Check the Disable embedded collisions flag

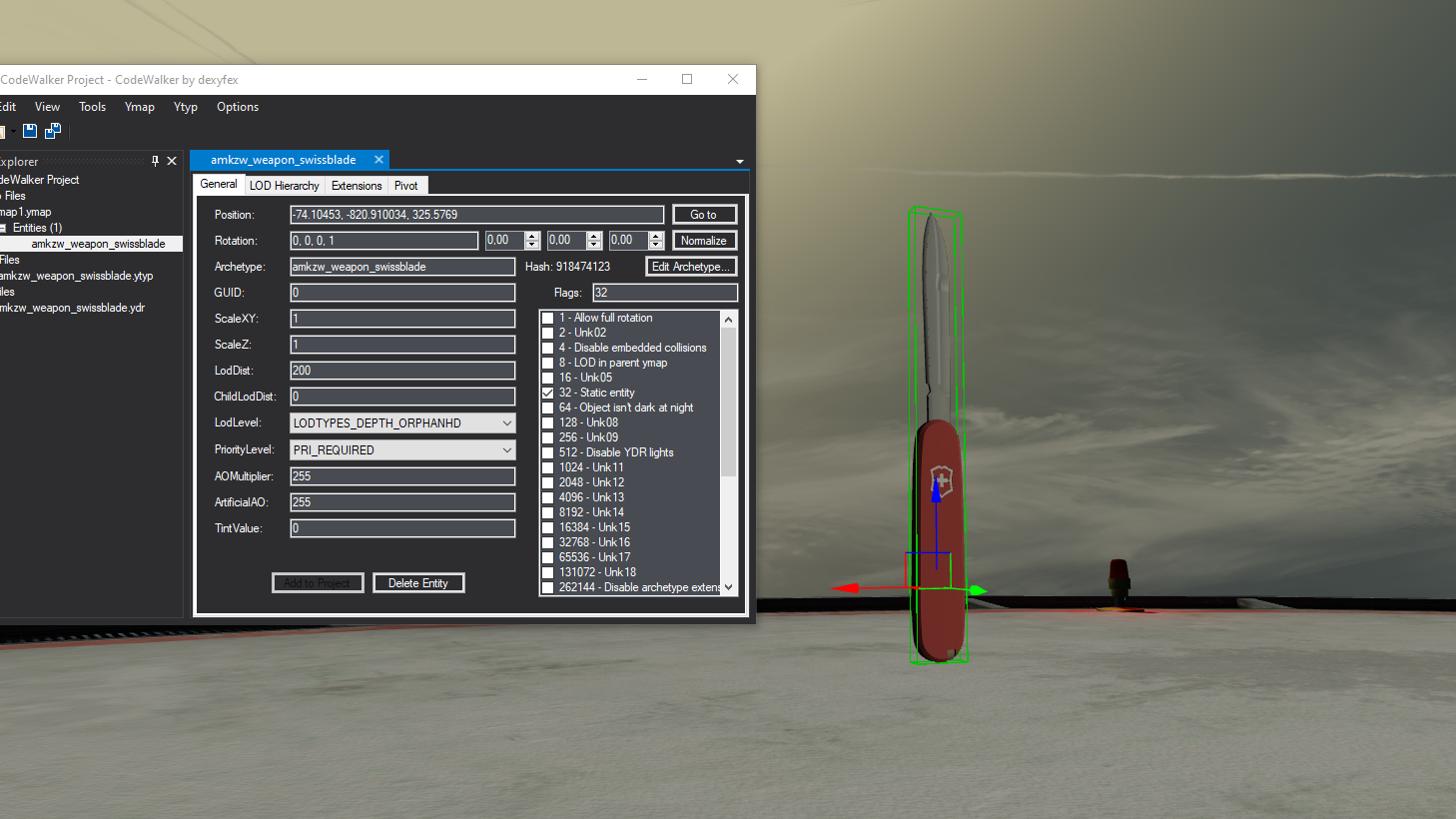(x=547, y=348)
